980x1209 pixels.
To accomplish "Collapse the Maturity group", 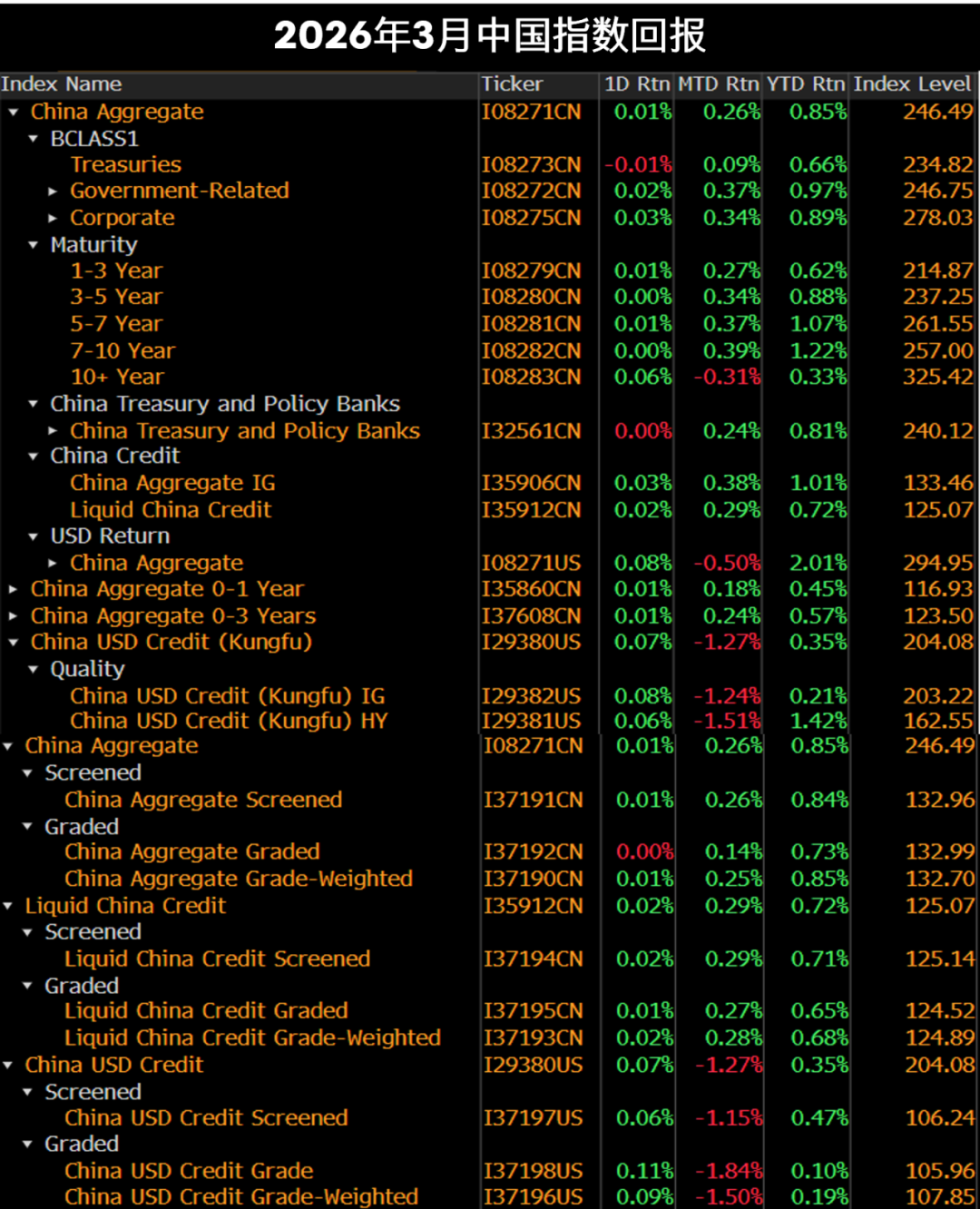I will click(x=34, y=245).
